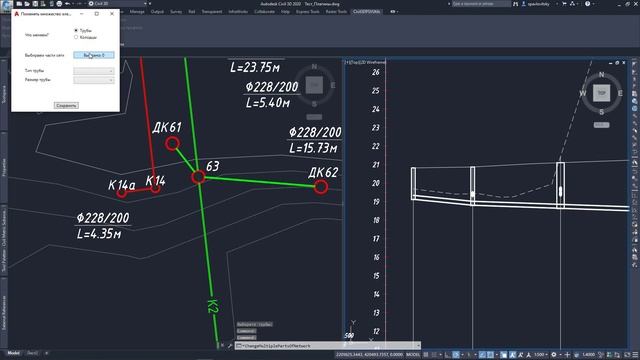The width and height of the screenshot is (640, 360).
Task: Click the Выбрано: 0 selection button
Action: [93, 55]
